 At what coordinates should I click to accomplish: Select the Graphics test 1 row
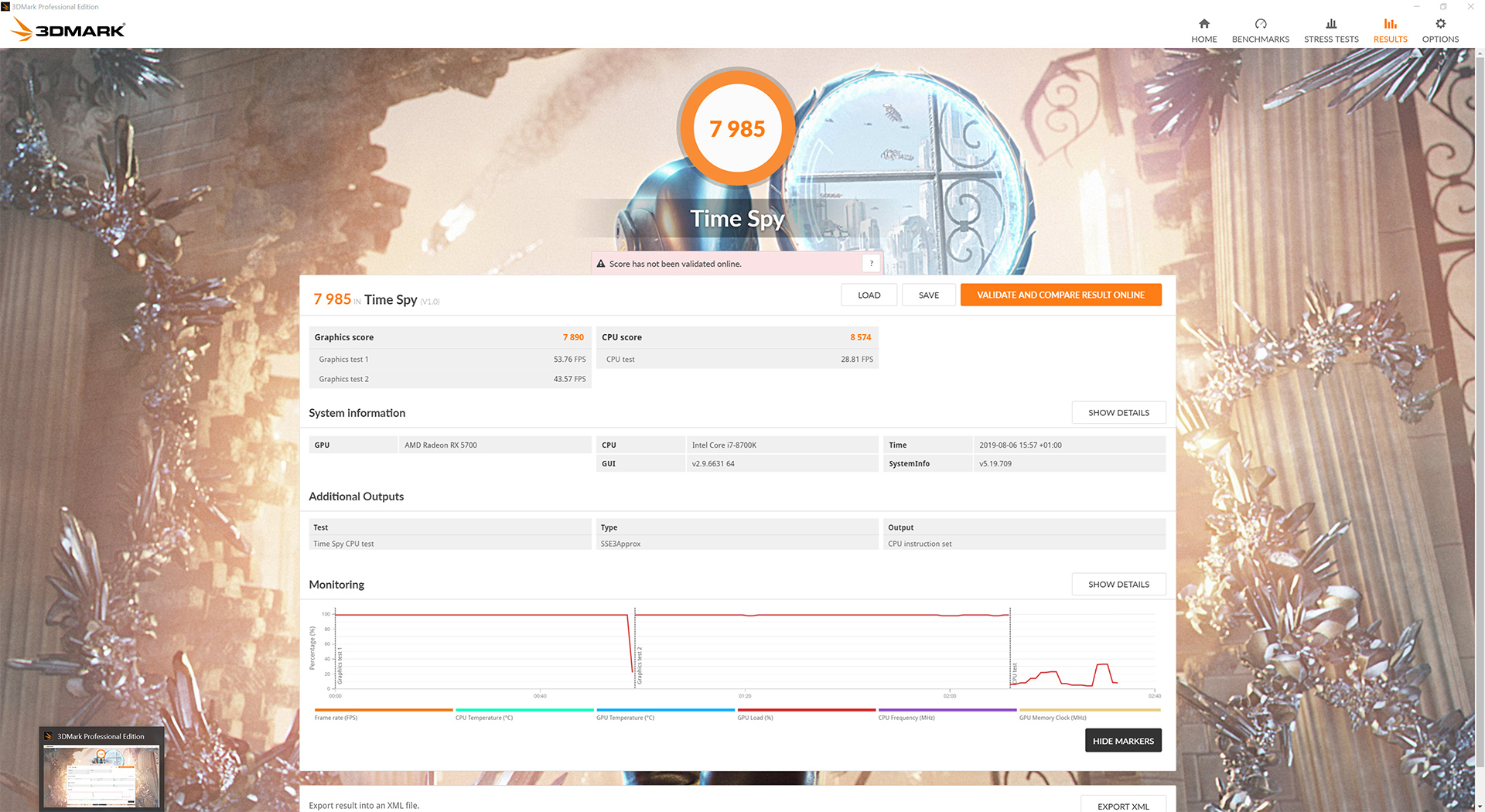click(450, 360)
